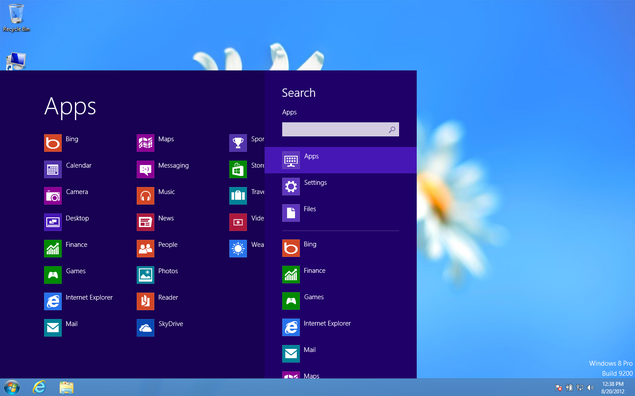Viewport: 635px width, 396px height.
Task: Open the Music app
Action: (156, 196)
